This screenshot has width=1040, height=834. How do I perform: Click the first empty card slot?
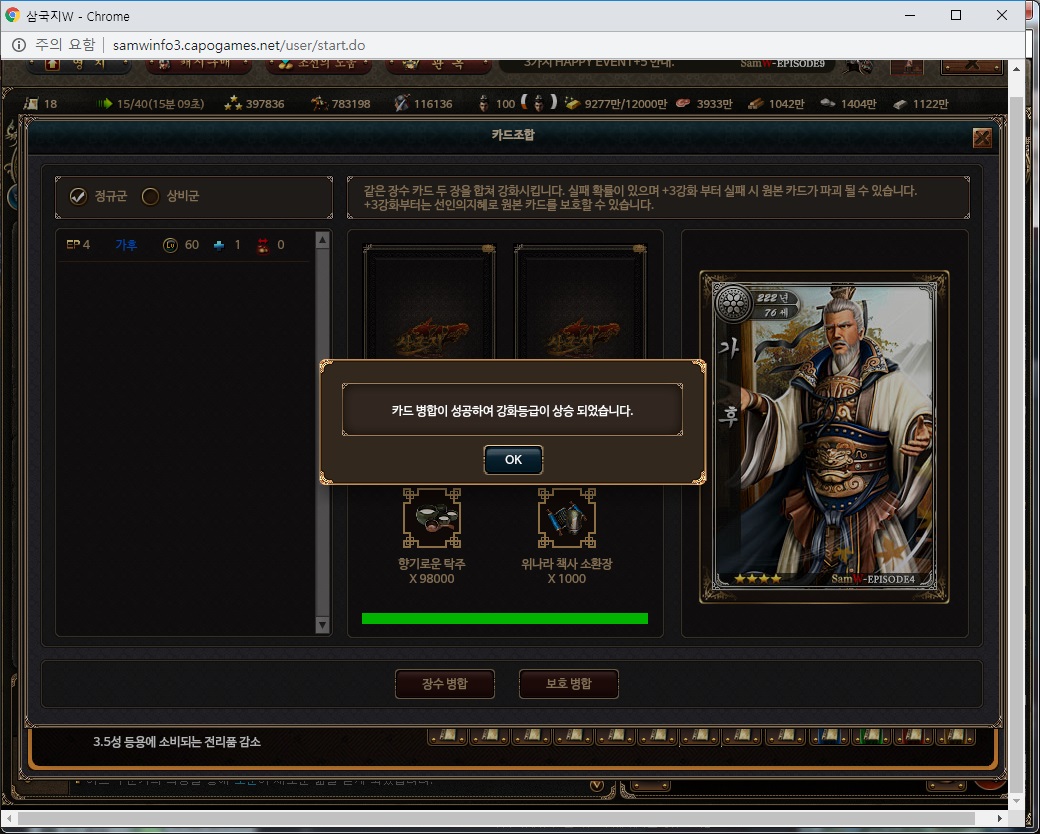(429, 302)
